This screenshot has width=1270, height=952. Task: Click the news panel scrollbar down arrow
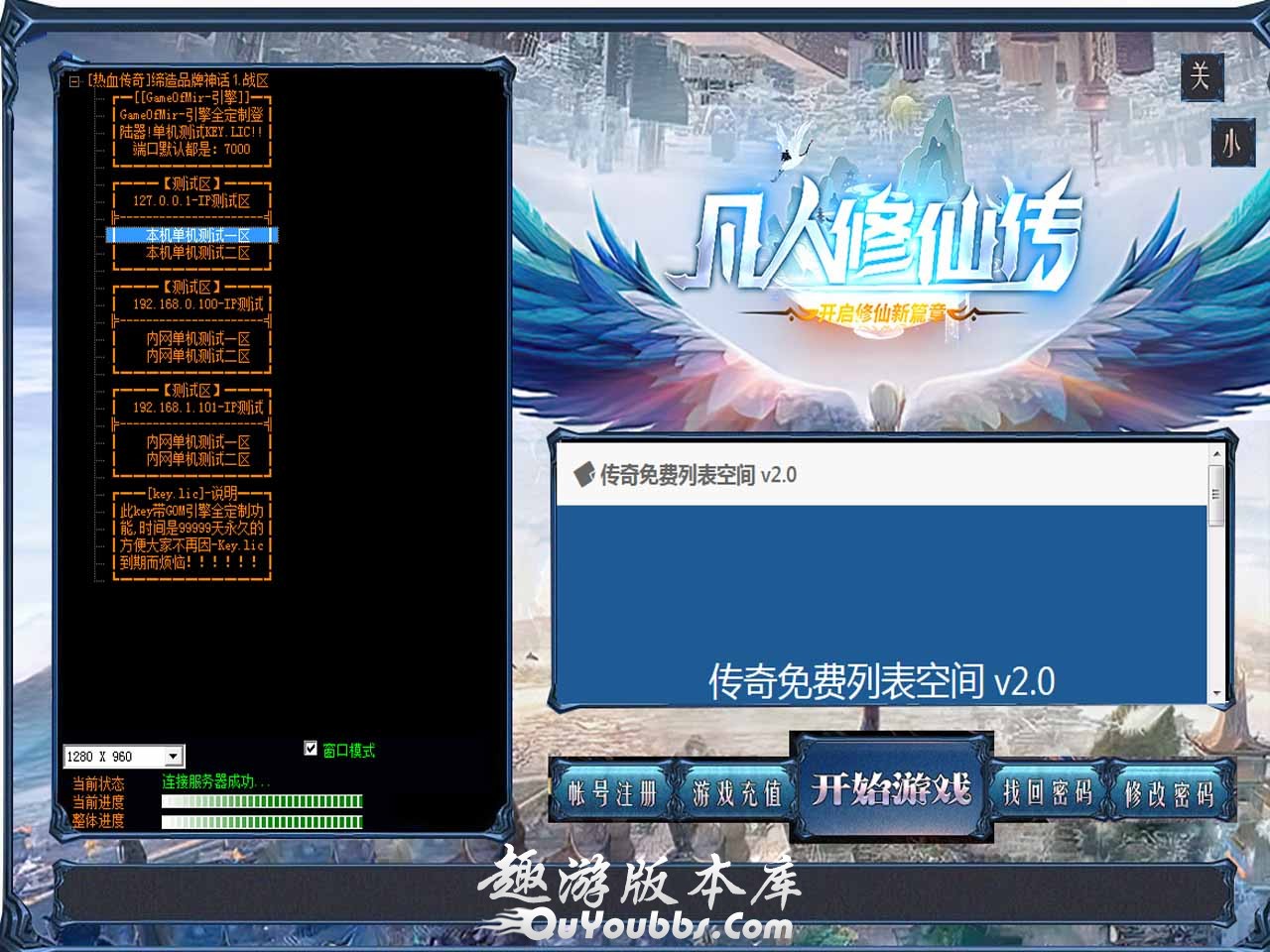pyautogui.click(x=1216, y=694)
